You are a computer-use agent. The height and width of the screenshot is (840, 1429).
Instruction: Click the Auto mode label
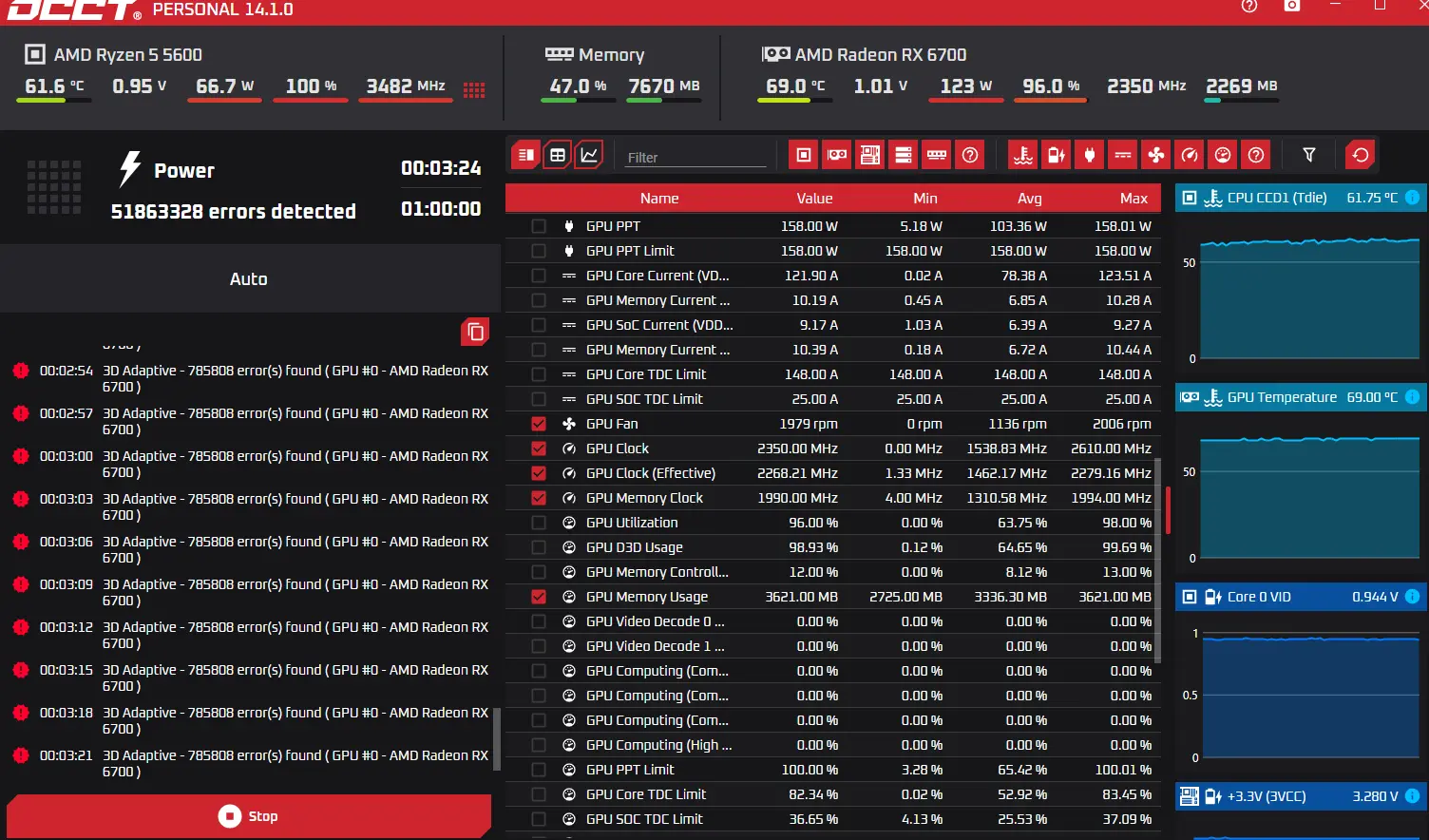click(x=249, y=278)
